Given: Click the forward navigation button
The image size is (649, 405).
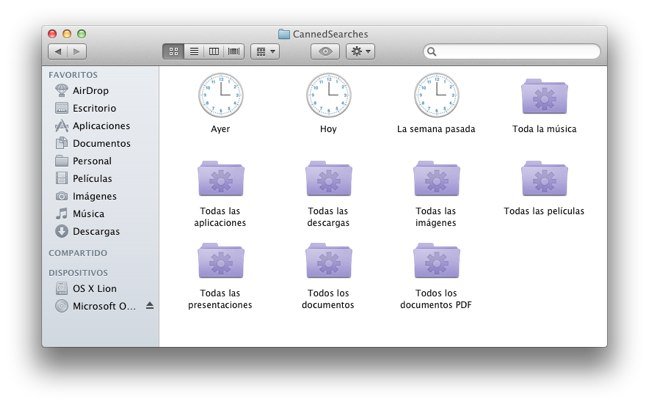Looking at the screenshot, I should (x=77, y=51).
